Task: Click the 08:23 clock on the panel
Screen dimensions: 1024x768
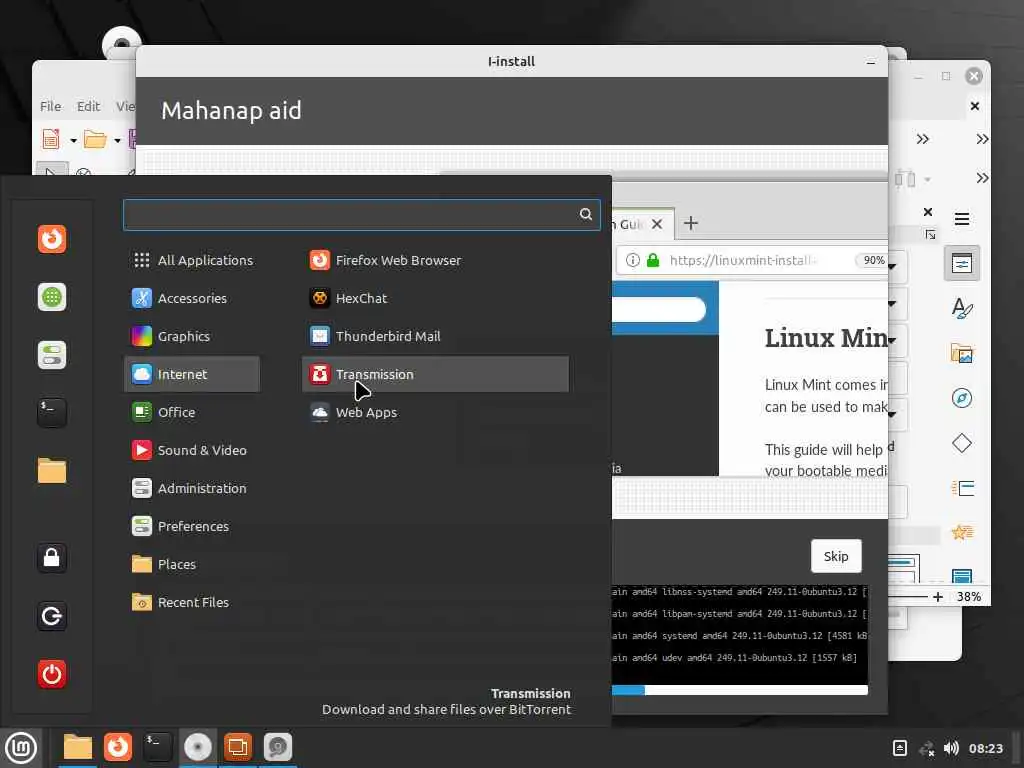Action: click(x=985, y=748)
